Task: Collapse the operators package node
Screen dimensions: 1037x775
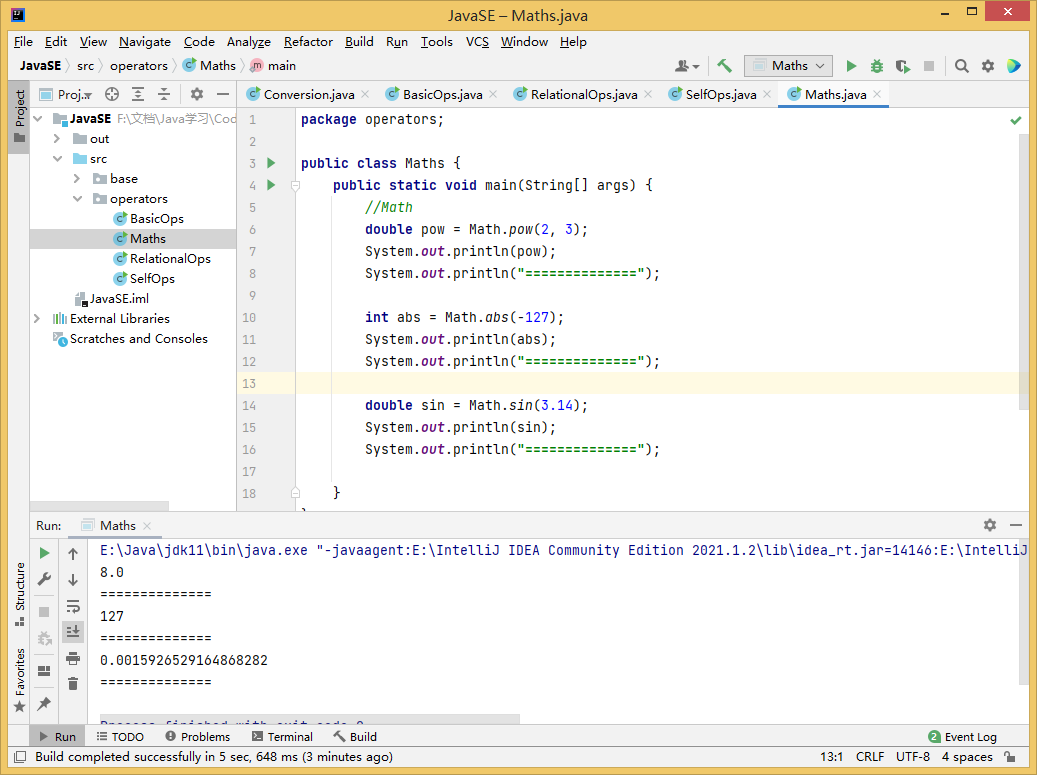Action: click(x=77, y=199)
